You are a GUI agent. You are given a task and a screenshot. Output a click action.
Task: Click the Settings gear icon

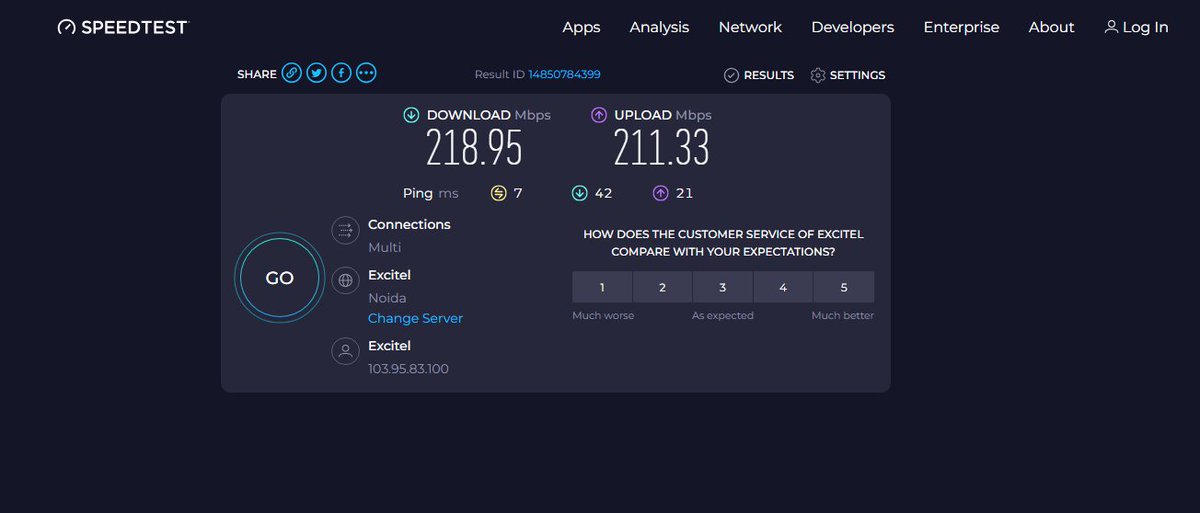point(818,75)
